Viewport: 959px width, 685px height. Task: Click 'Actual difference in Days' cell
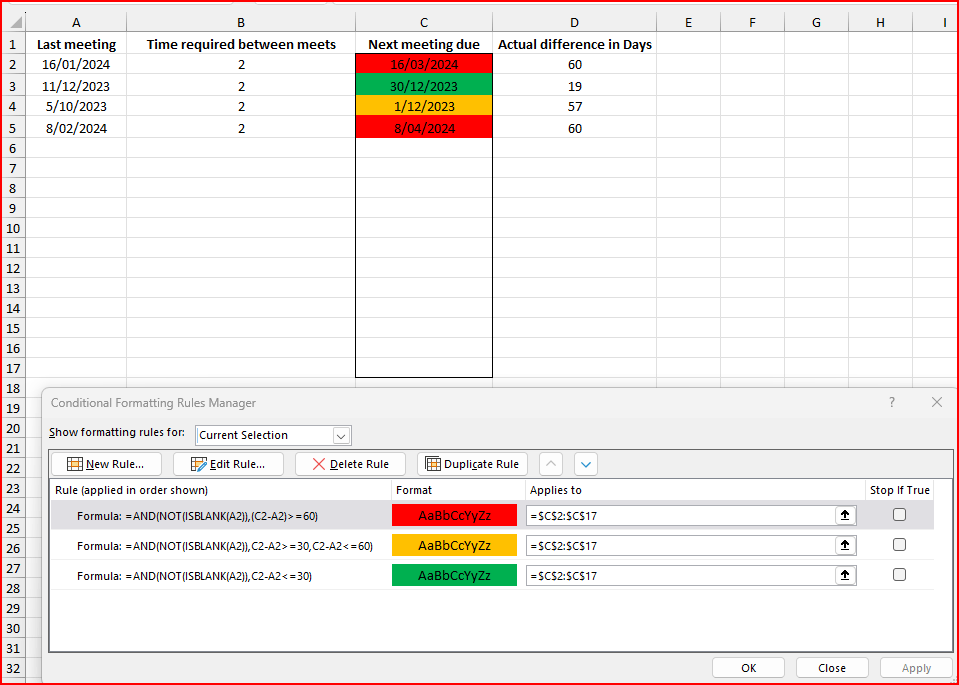tap(574, 44)
